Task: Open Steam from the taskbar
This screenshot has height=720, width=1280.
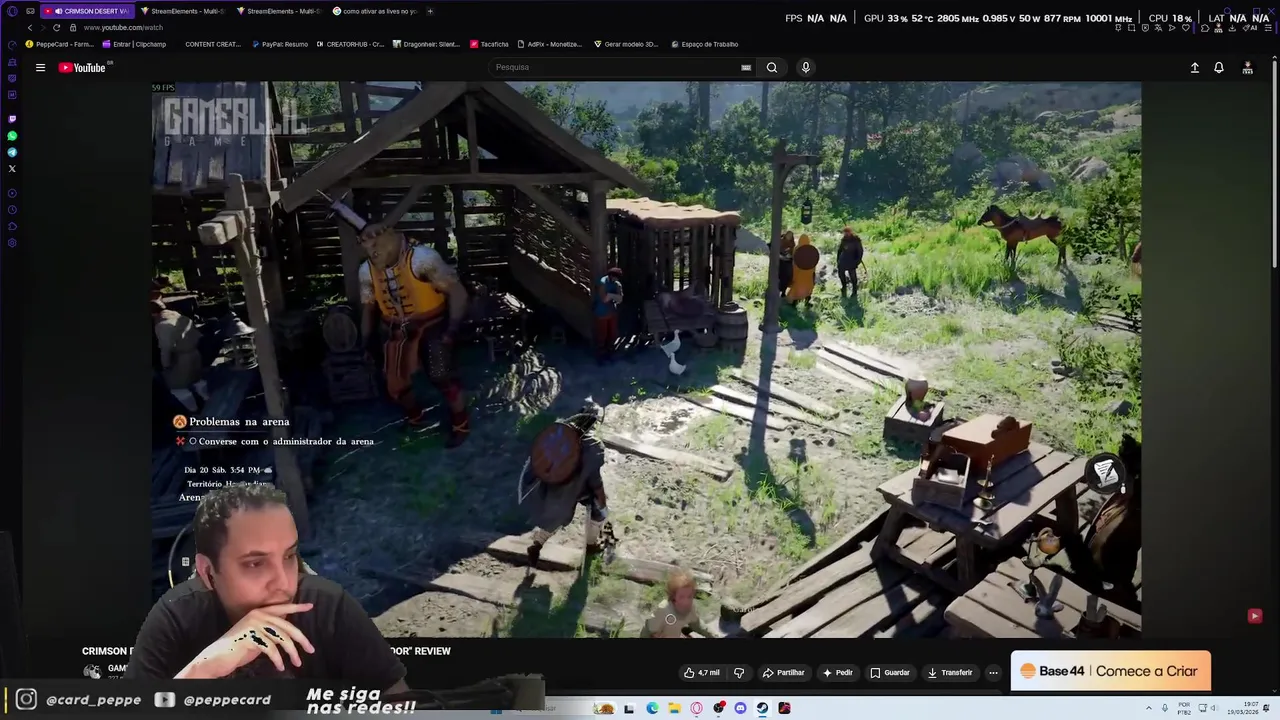Action: (x=762, y=708)
